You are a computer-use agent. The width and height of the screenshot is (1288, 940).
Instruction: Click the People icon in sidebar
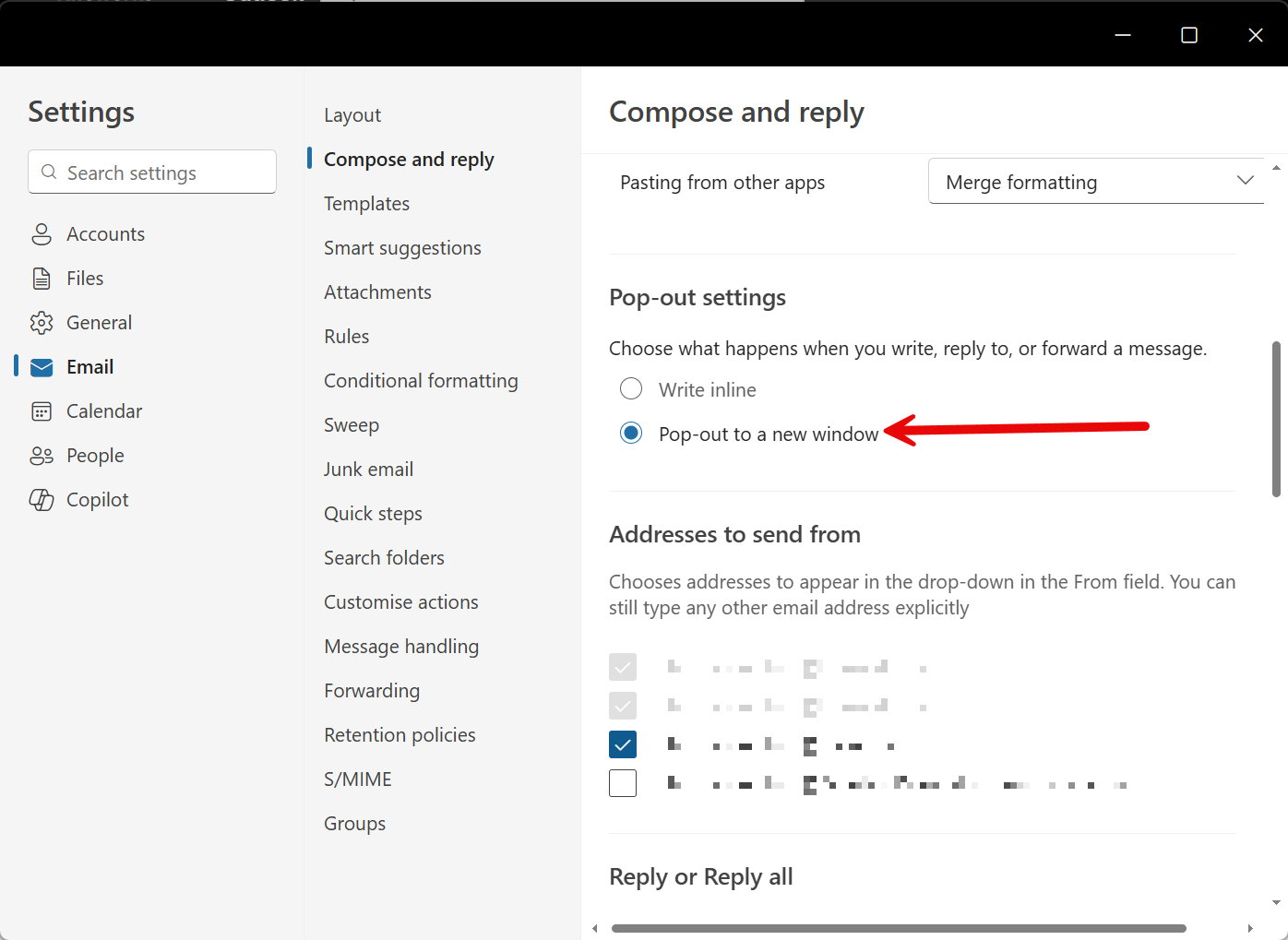(x=42, y=456)
